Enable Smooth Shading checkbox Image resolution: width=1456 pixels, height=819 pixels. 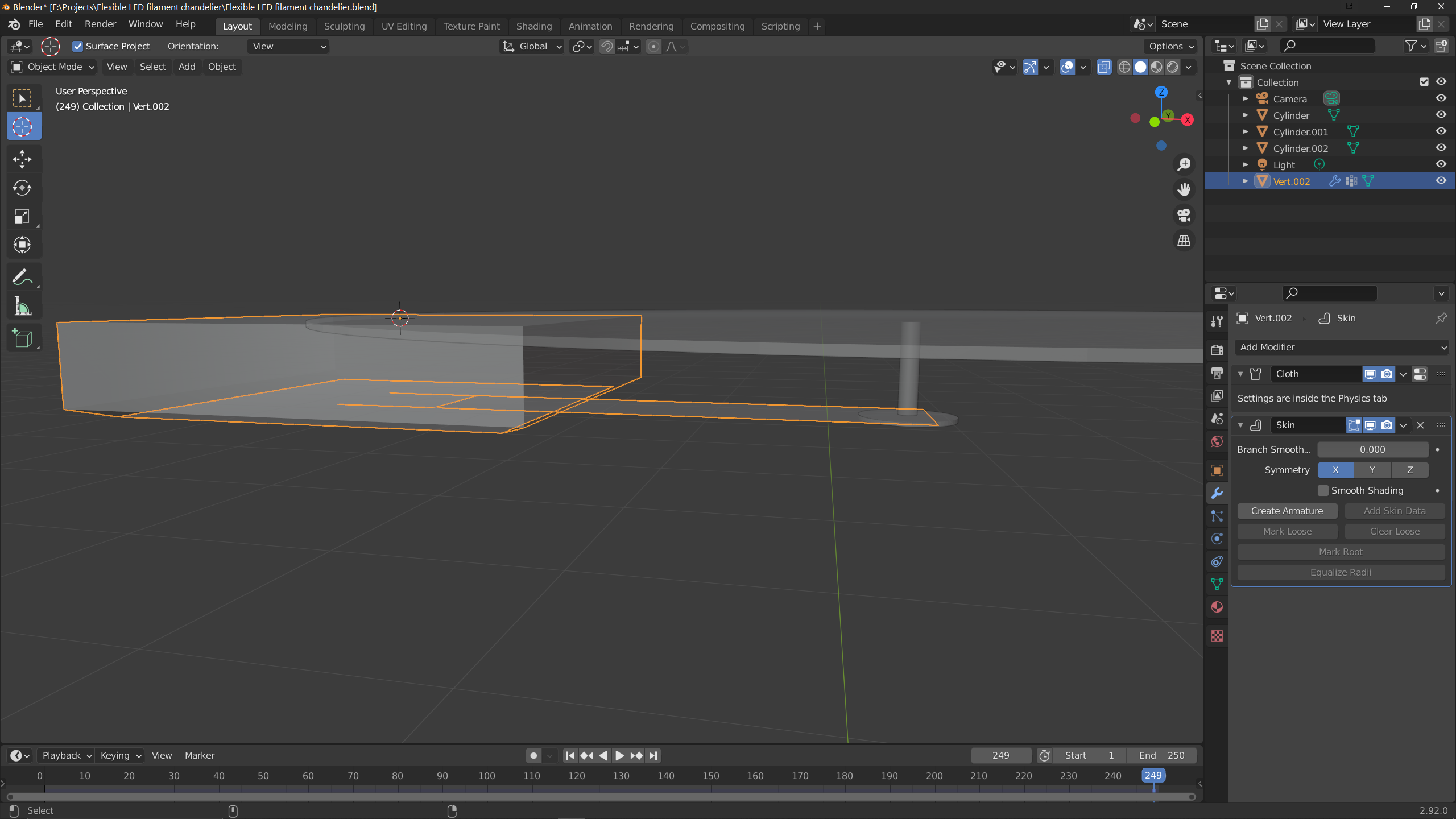1323,490
